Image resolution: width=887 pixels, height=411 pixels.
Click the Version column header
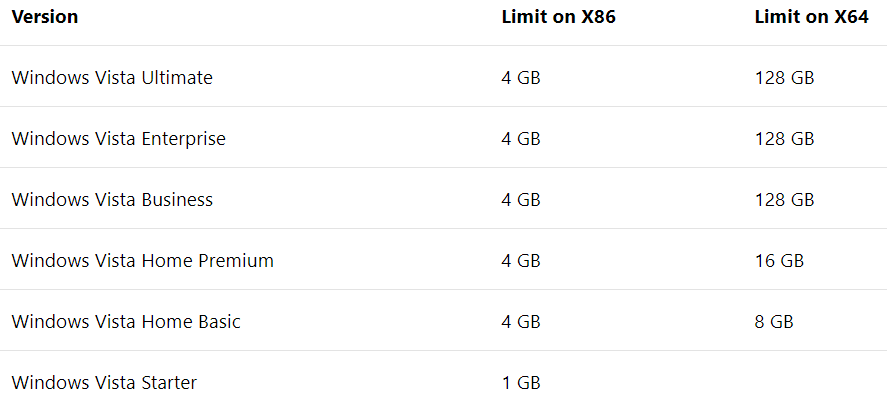pyautogui.click(x=45, y=17)
